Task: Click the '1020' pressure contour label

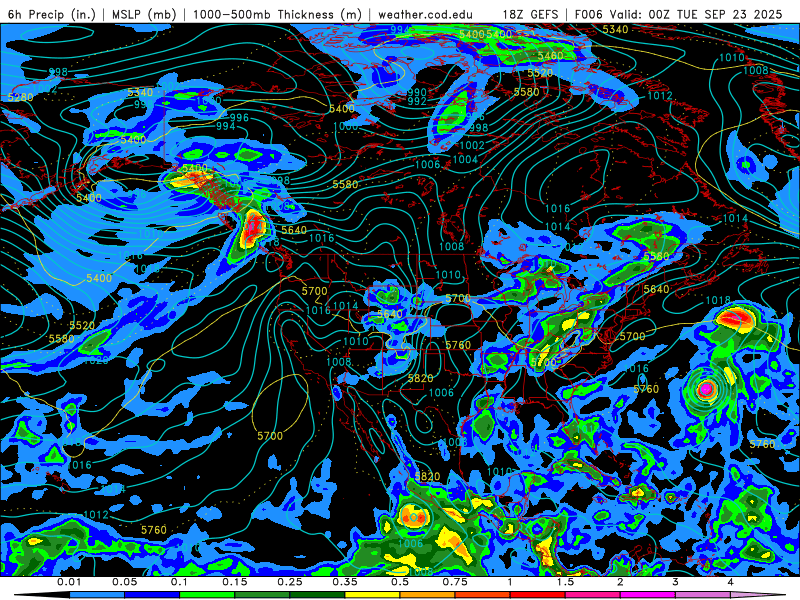Action: coord(96,360)
